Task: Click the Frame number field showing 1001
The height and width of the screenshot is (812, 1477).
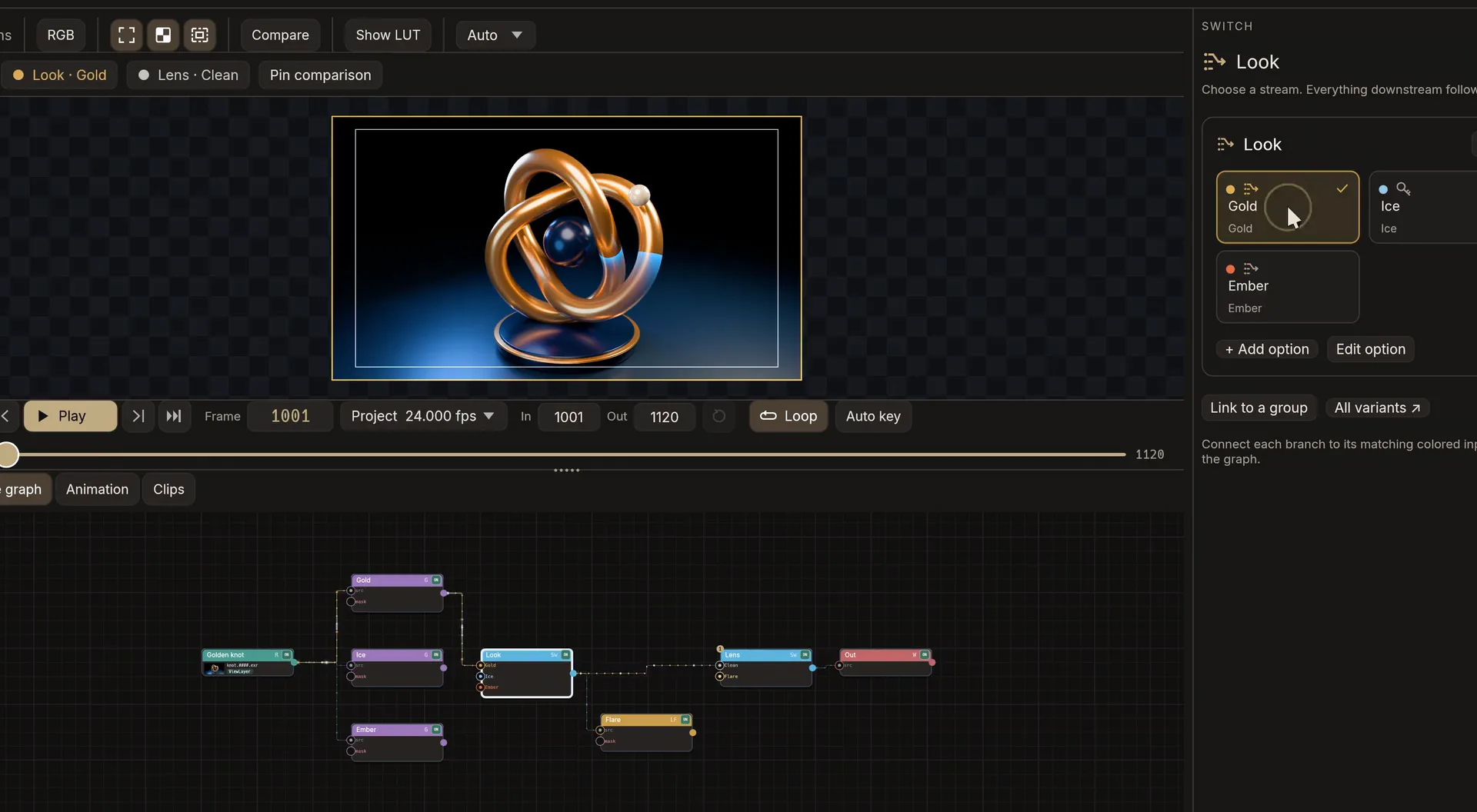Action: [290, 416]
